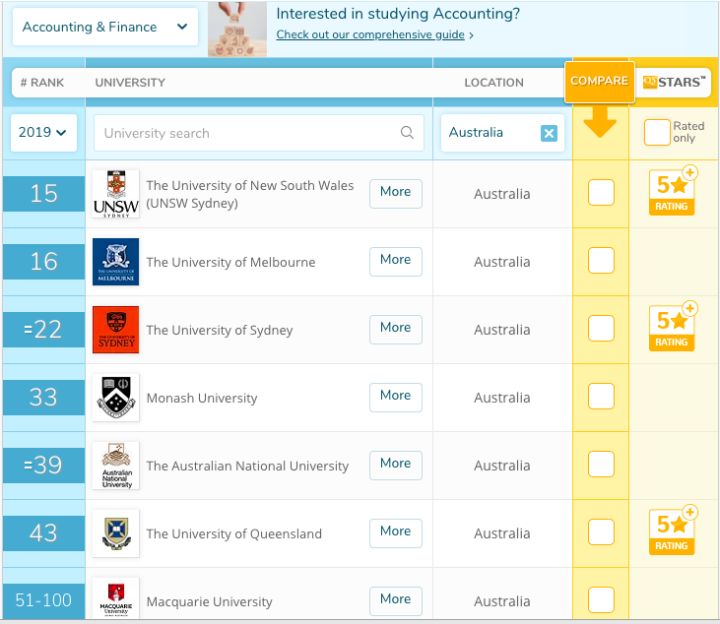The image size is (720, 624).
Task: Click the rank 15 cell
Action: [44, 194]
